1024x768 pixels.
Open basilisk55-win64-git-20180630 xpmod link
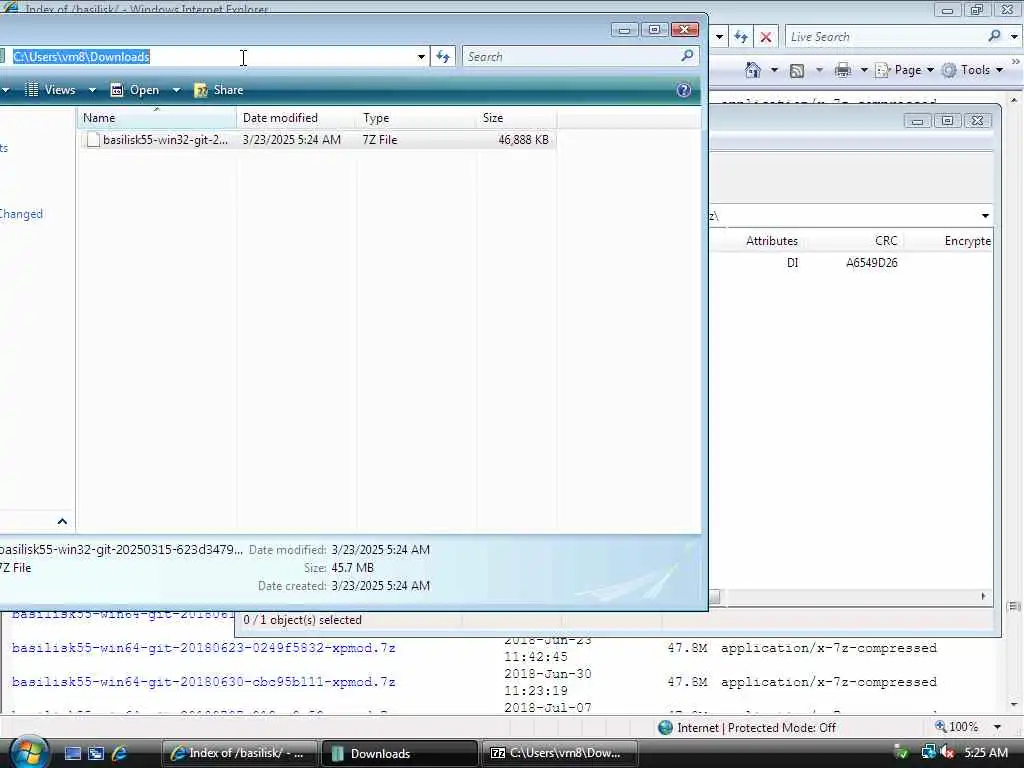[204, 682]
